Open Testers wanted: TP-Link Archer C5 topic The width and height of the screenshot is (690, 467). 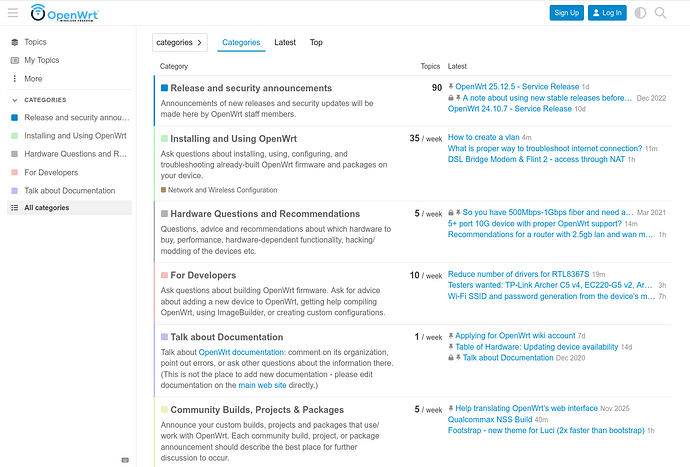point(550,285)
